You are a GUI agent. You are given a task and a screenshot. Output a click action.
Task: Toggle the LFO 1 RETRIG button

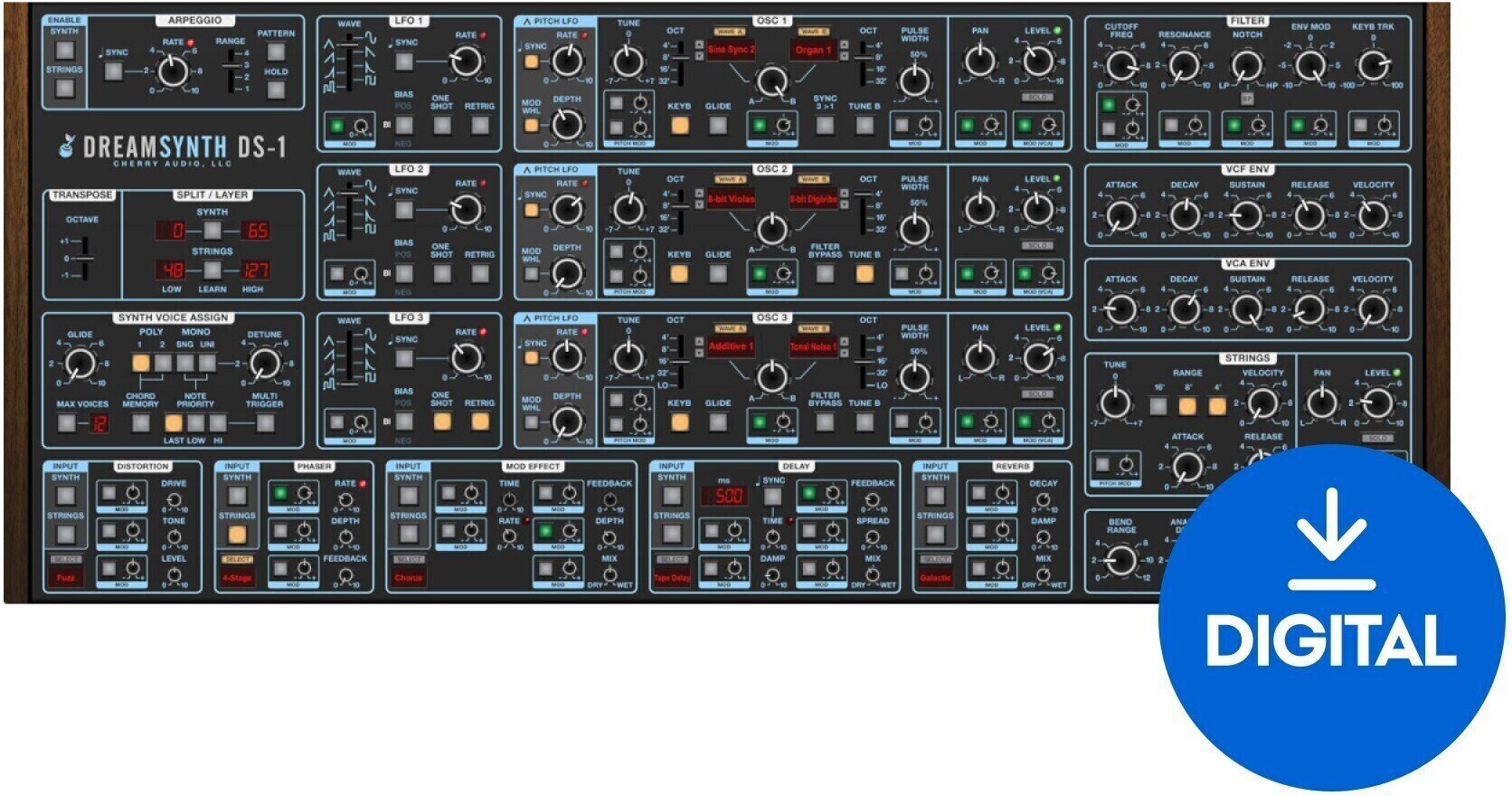click(480, 124)
